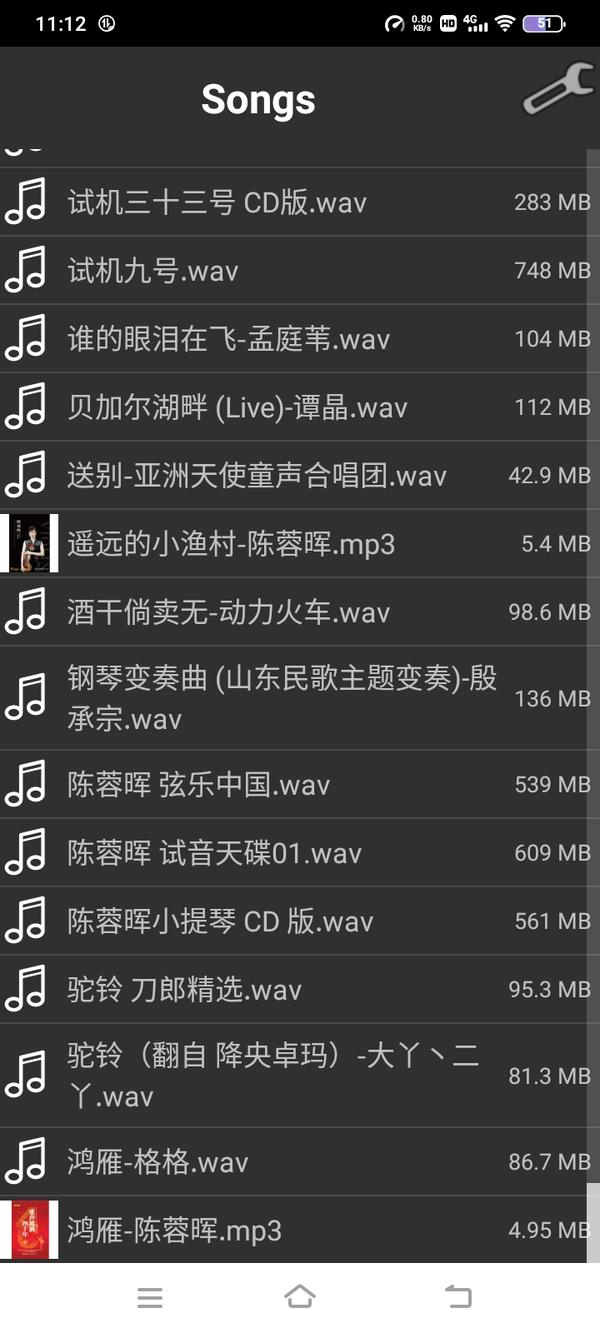Play 试机三十三号 CD版.wav
This screenshot has height=1333, width=600.
(300, 202)
